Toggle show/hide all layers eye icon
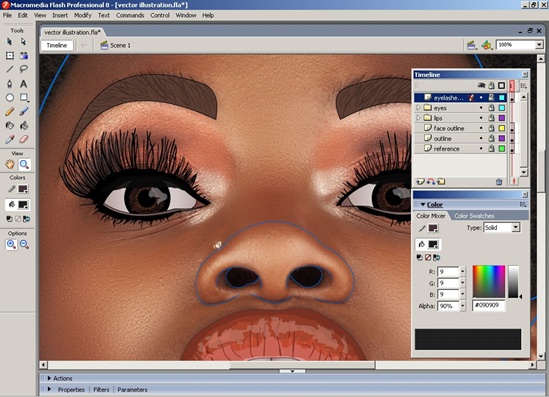This screenshot has height=397, width=549. point(481,85)
